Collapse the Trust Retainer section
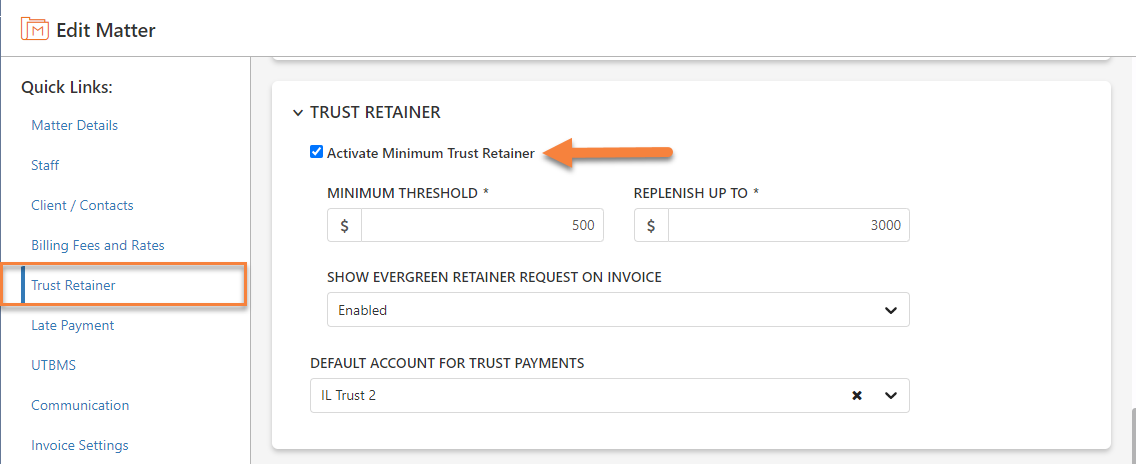Viewport: 1136px width, 464px height. 298,113
